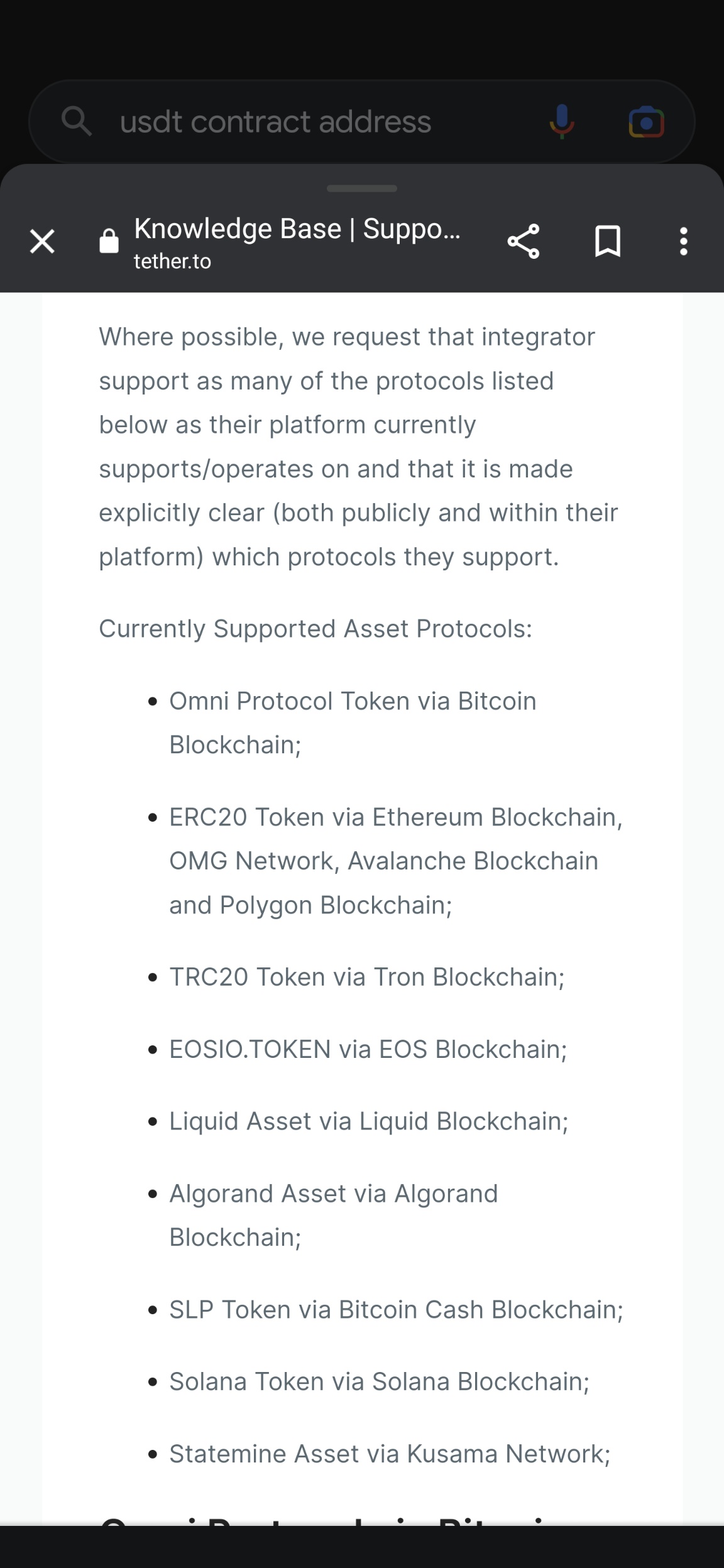Select 'SLP Token via Bitcoin Cash' item
The height and width of the screenshot is (1568, 724).
(396, 1309)
